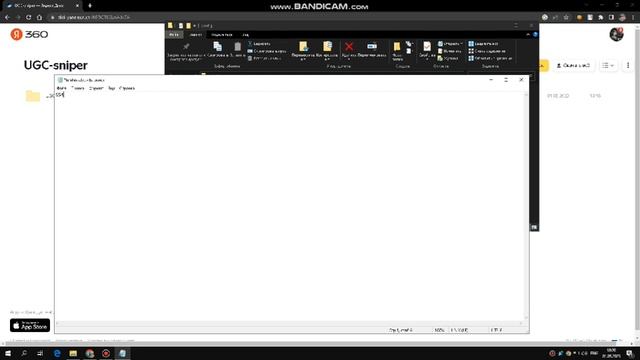Viewport: 640px width, 360px height.
Task: Click Notepad's horizontal scrollbar
Action: click(x=289, y=323)
